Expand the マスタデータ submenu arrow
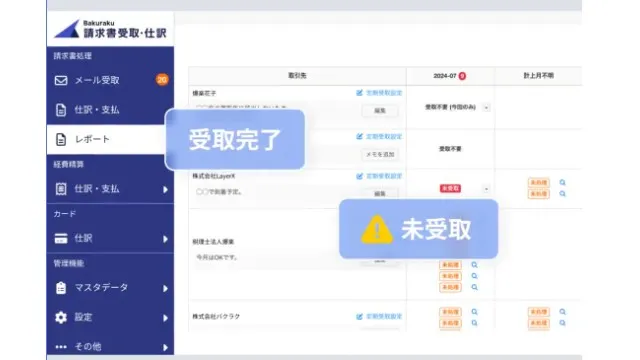The height and width of the screenshot is (360, 640). tap(165, 289)
